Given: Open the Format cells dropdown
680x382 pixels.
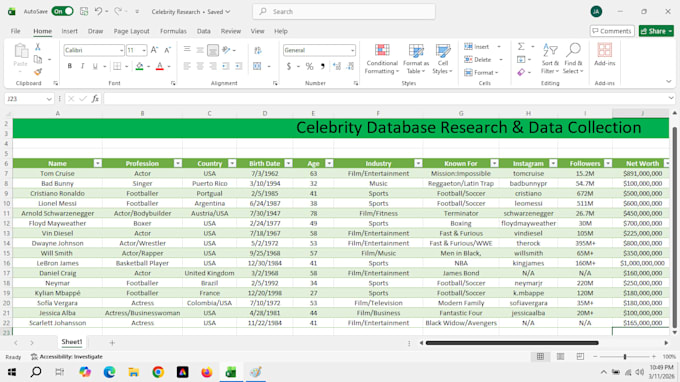Looking at the screenshot, I should (481, 72).
